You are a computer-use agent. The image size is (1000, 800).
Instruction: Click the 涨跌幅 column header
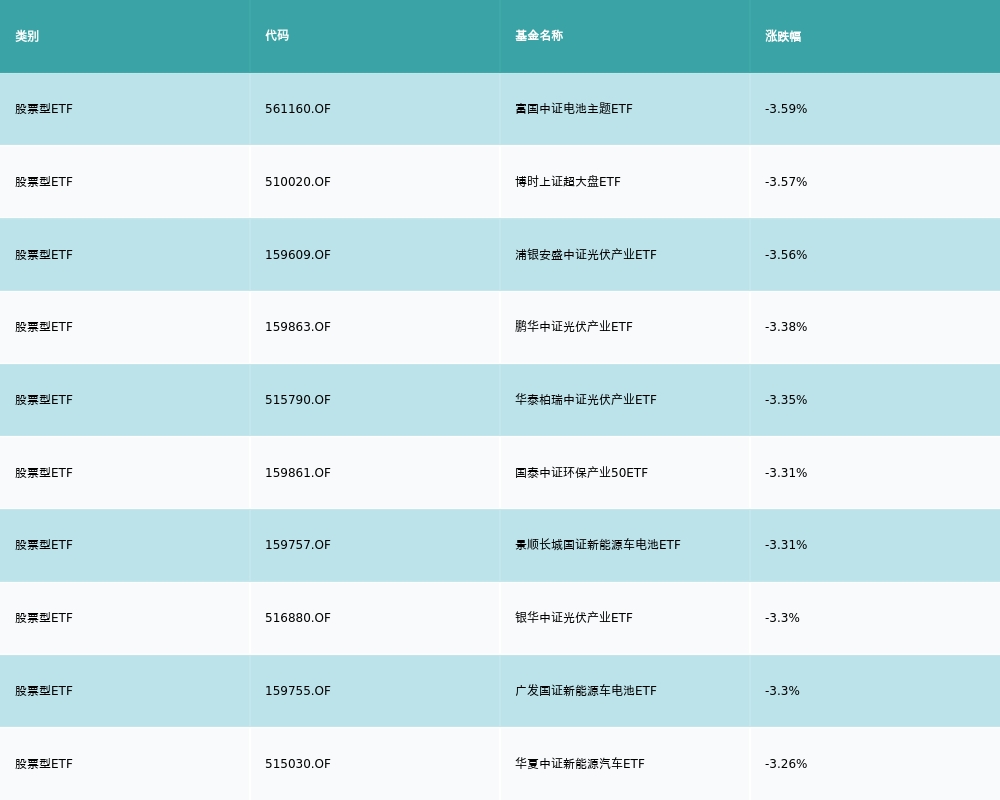[x=783, y=36]
